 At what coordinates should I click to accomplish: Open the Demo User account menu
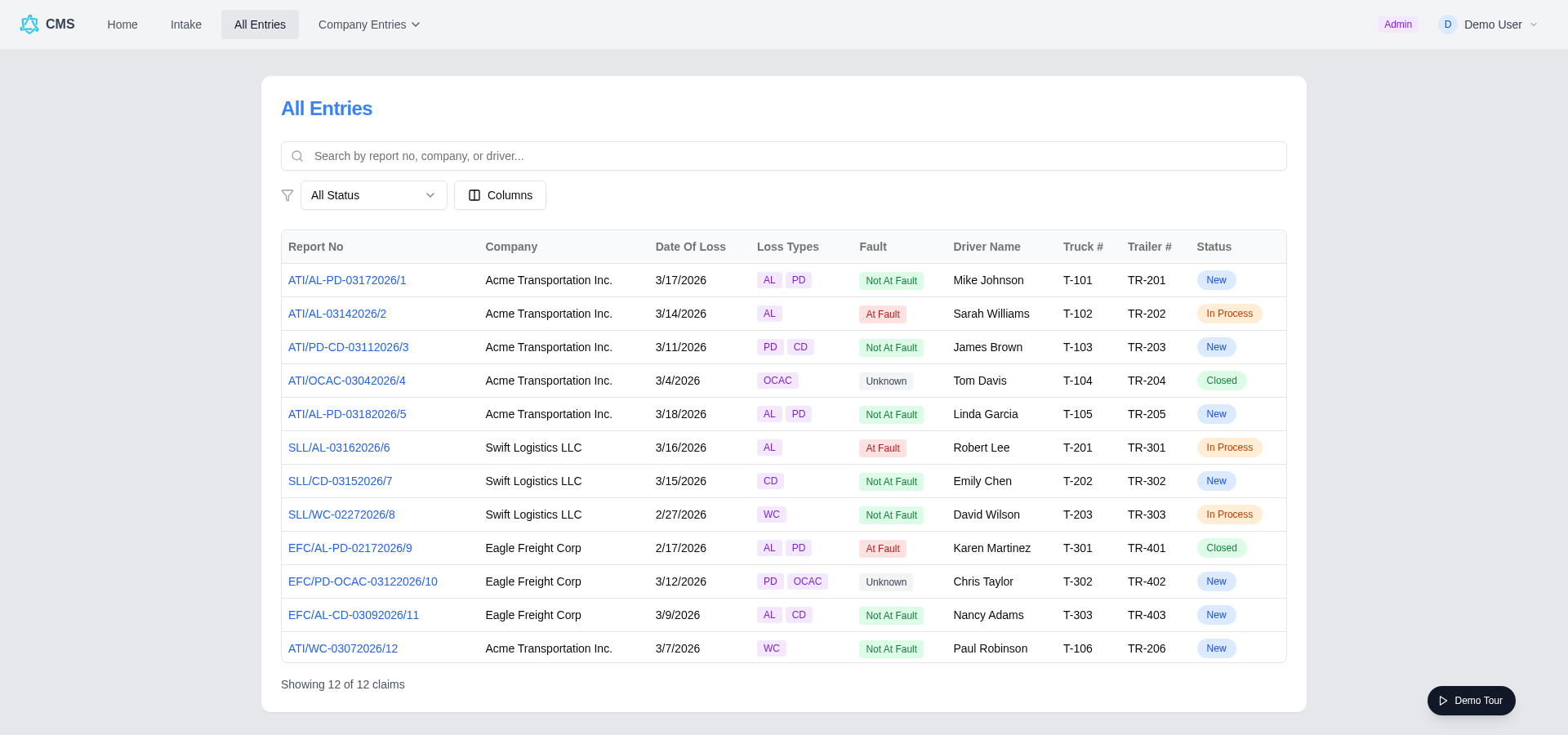1490,24
